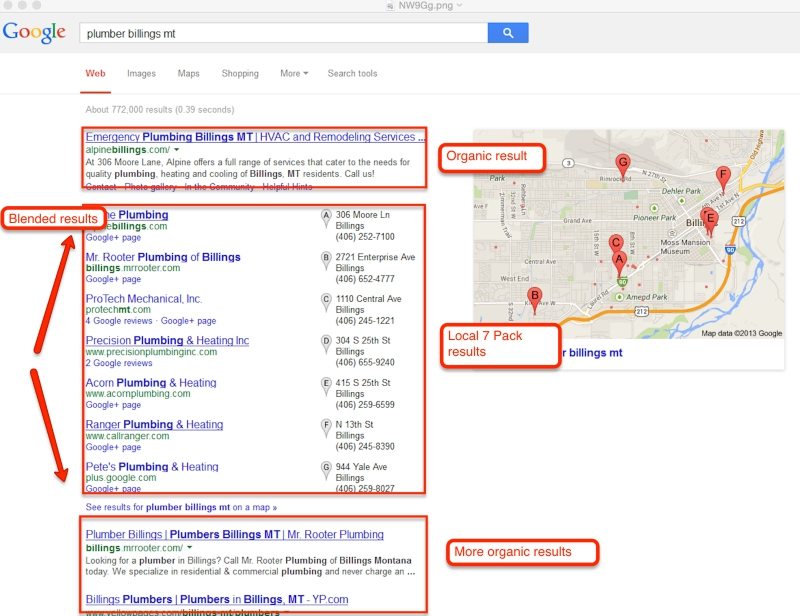Expand the arrow next to billings.mrrooter.com/
This screenshot has height=616, width=800.
pyautogui.click(x=189, y=548)
